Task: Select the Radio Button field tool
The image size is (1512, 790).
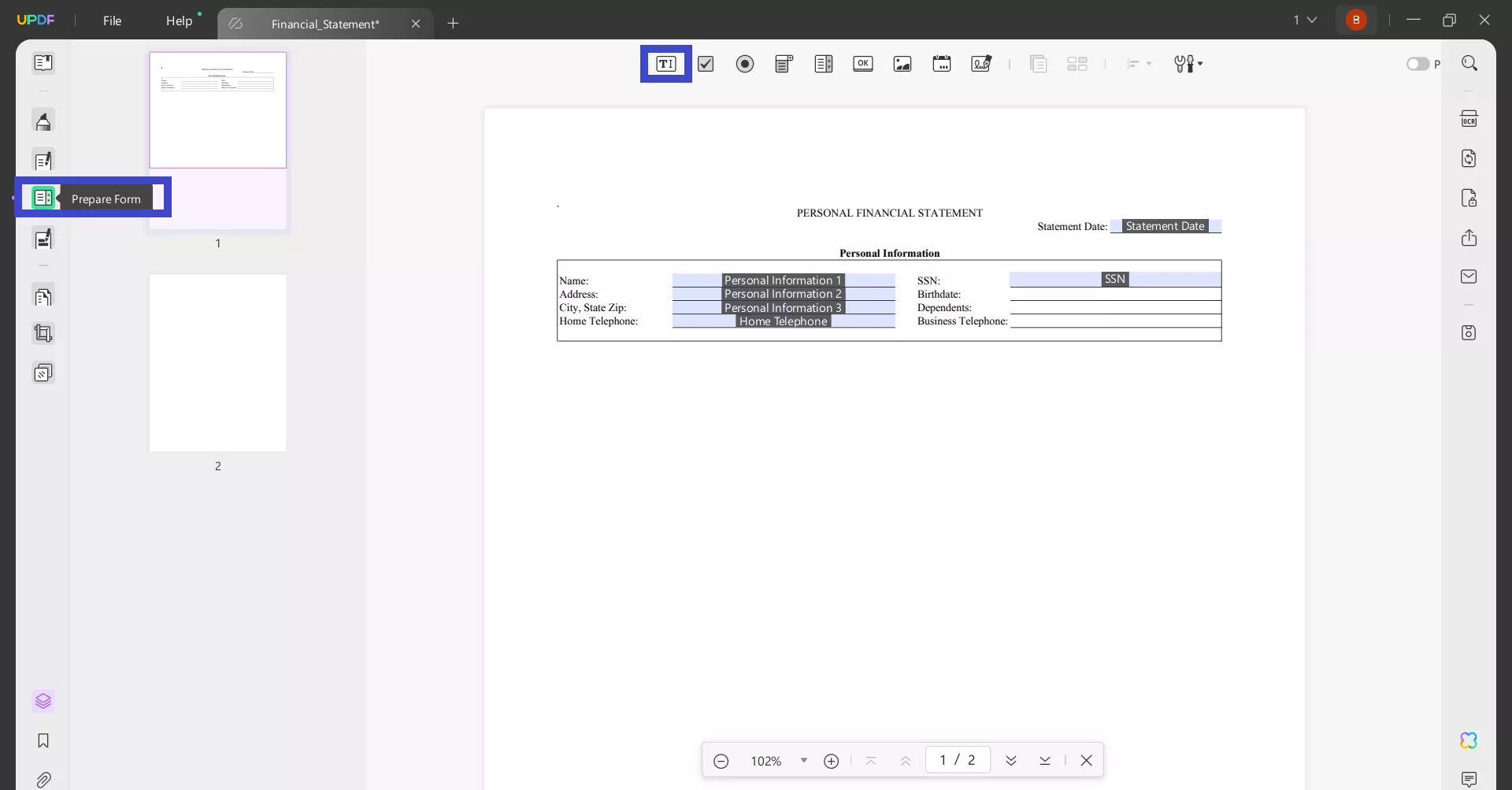Action: (745, 64)
